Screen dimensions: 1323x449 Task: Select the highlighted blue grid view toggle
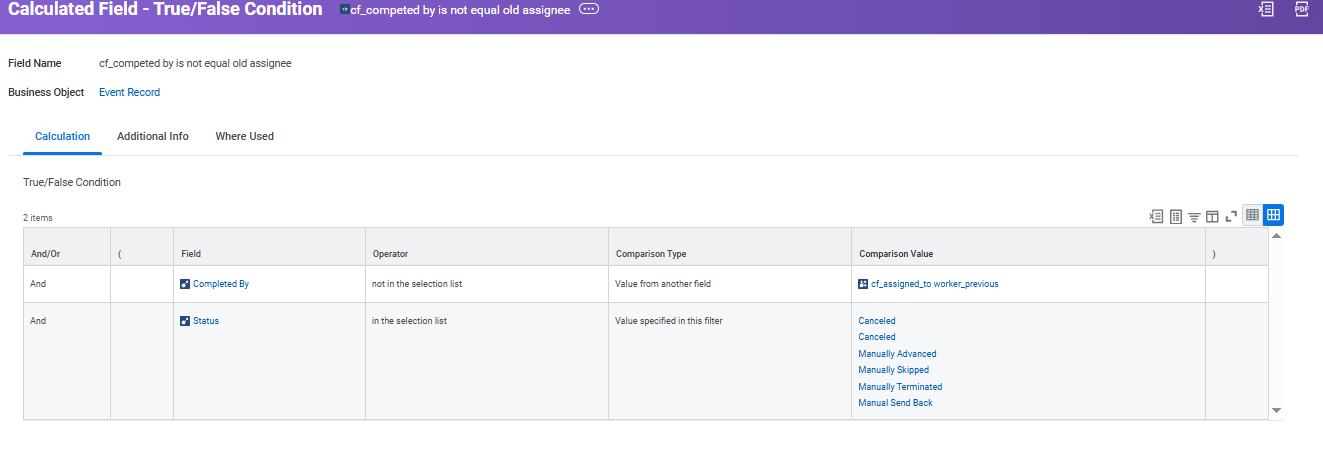(1273, 215)
